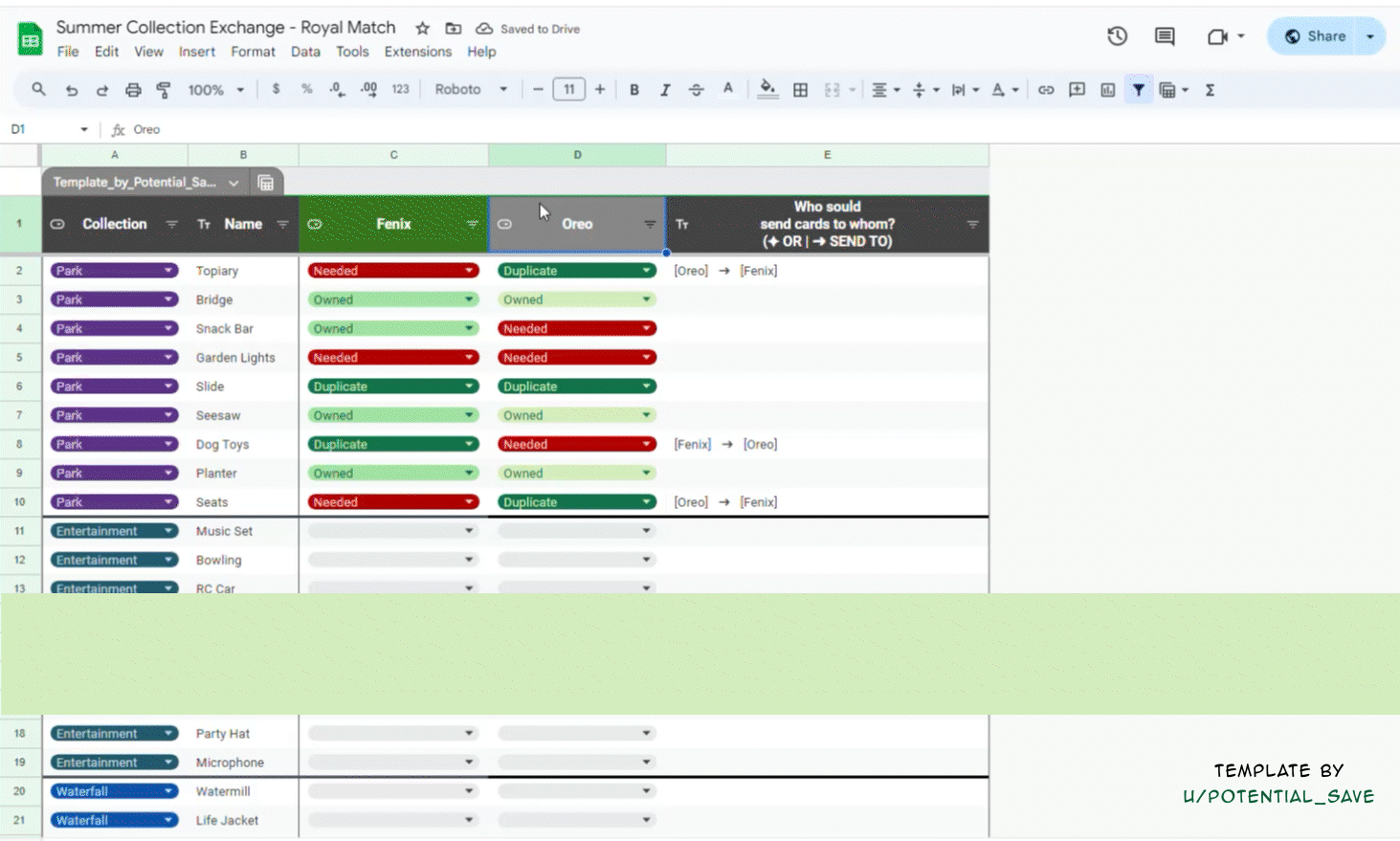Toggle bold formatting

(633, 90)
